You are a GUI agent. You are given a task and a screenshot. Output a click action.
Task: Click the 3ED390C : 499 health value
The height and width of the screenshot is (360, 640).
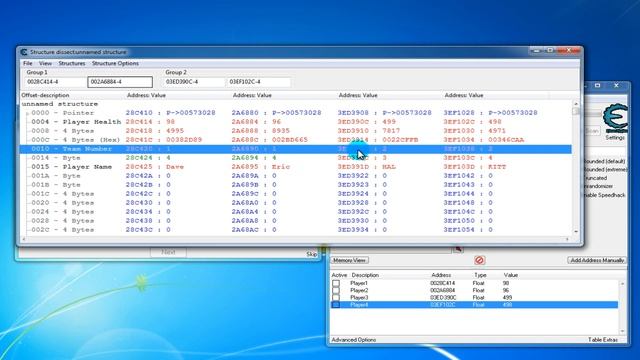click(367, 122)
